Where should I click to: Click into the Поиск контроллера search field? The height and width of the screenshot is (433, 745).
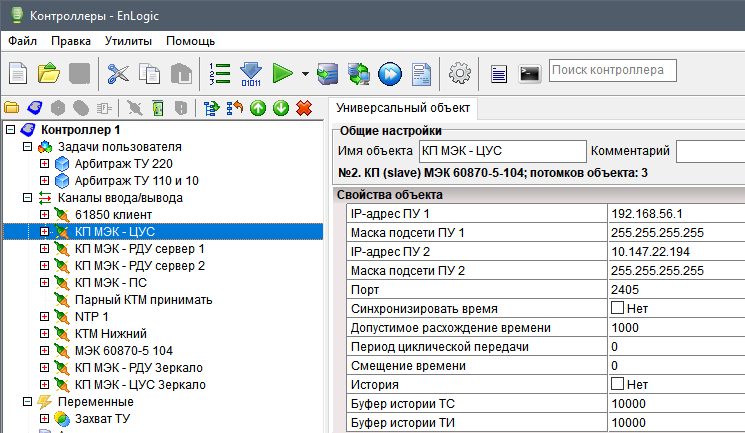613,70
